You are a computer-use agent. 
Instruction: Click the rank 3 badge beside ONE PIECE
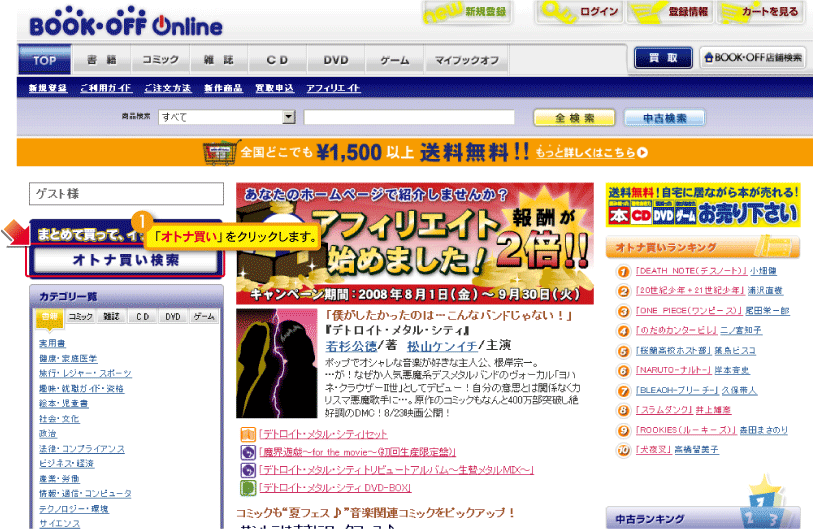623,311
